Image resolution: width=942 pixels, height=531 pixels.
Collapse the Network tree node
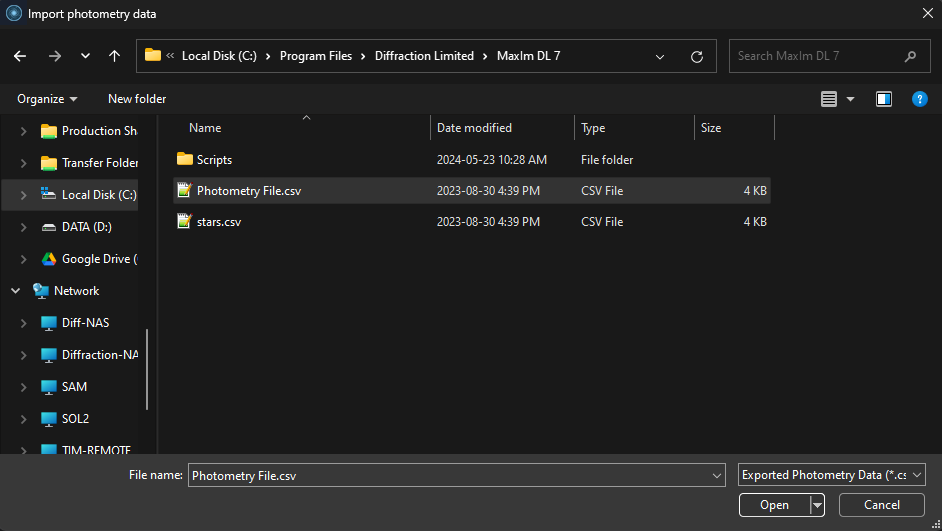tap(15, 291)
